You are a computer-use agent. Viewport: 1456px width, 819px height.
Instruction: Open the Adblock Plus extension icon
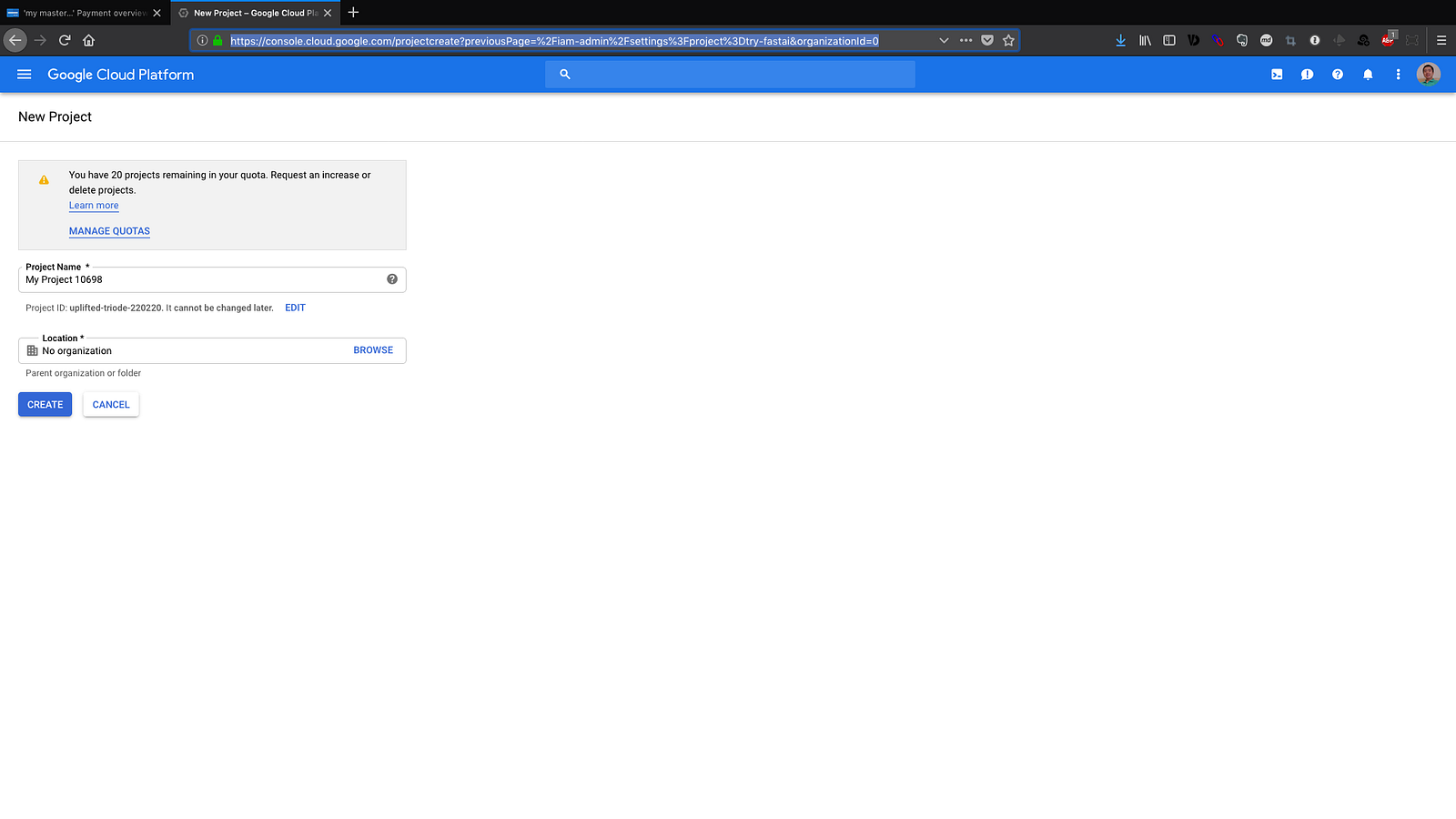coord(1388,40)
